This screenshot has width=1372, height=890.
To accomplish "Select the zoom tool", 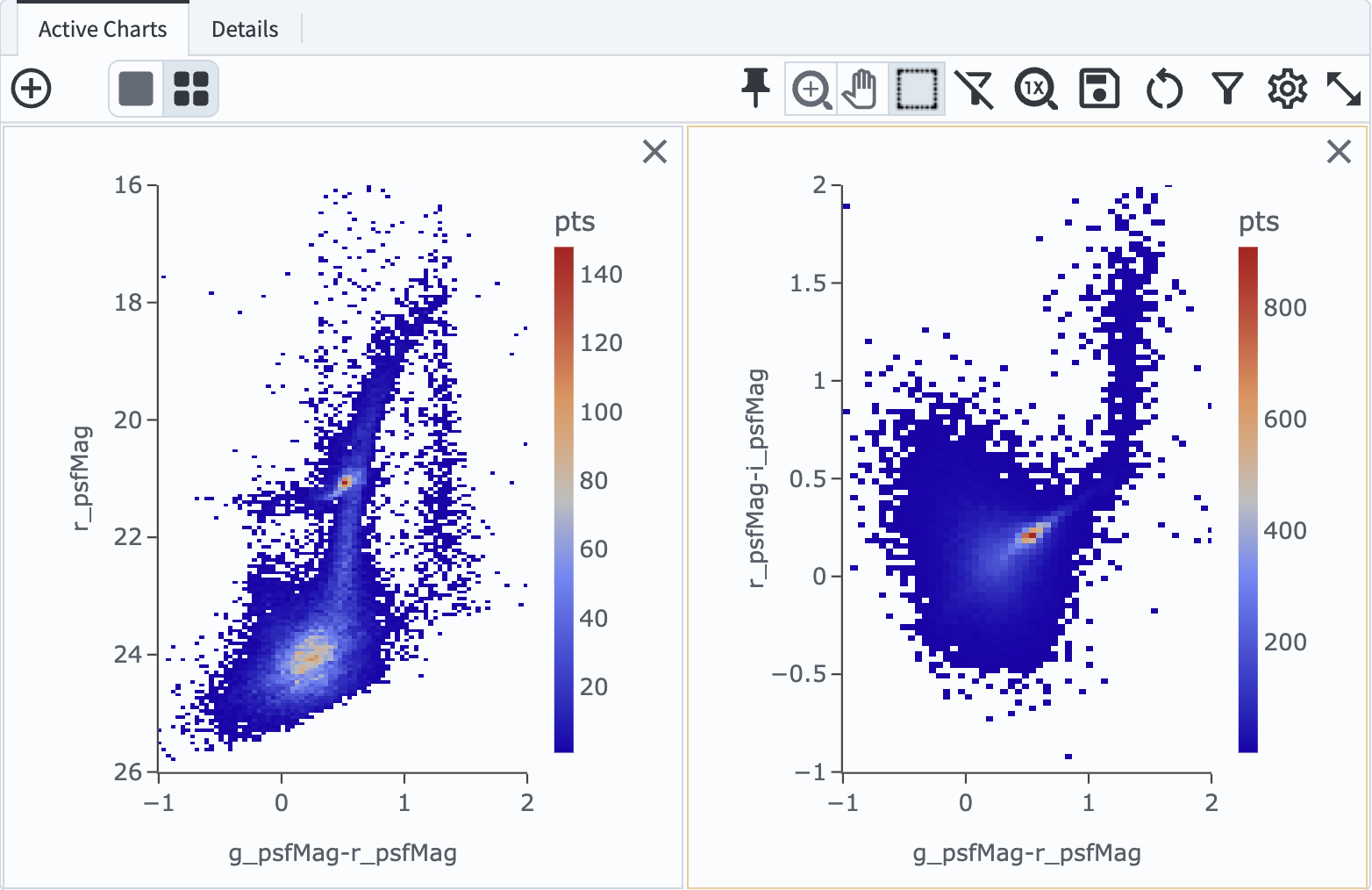I will coord(811,88).
